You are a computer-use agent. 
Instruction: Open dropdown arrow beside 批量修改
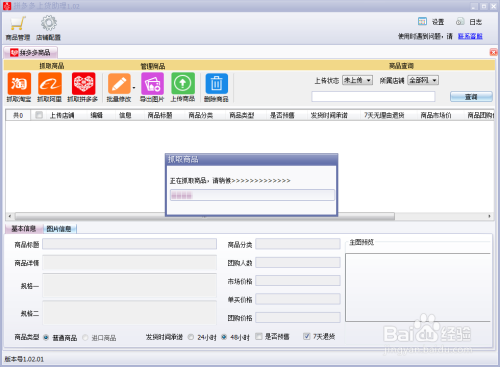click(x=134, y=88)
